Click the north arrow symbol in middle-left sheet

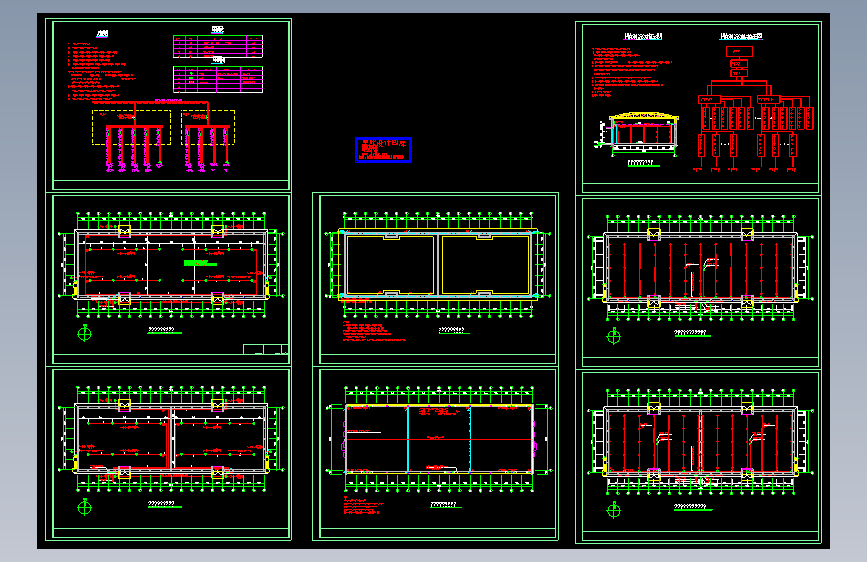85,333
